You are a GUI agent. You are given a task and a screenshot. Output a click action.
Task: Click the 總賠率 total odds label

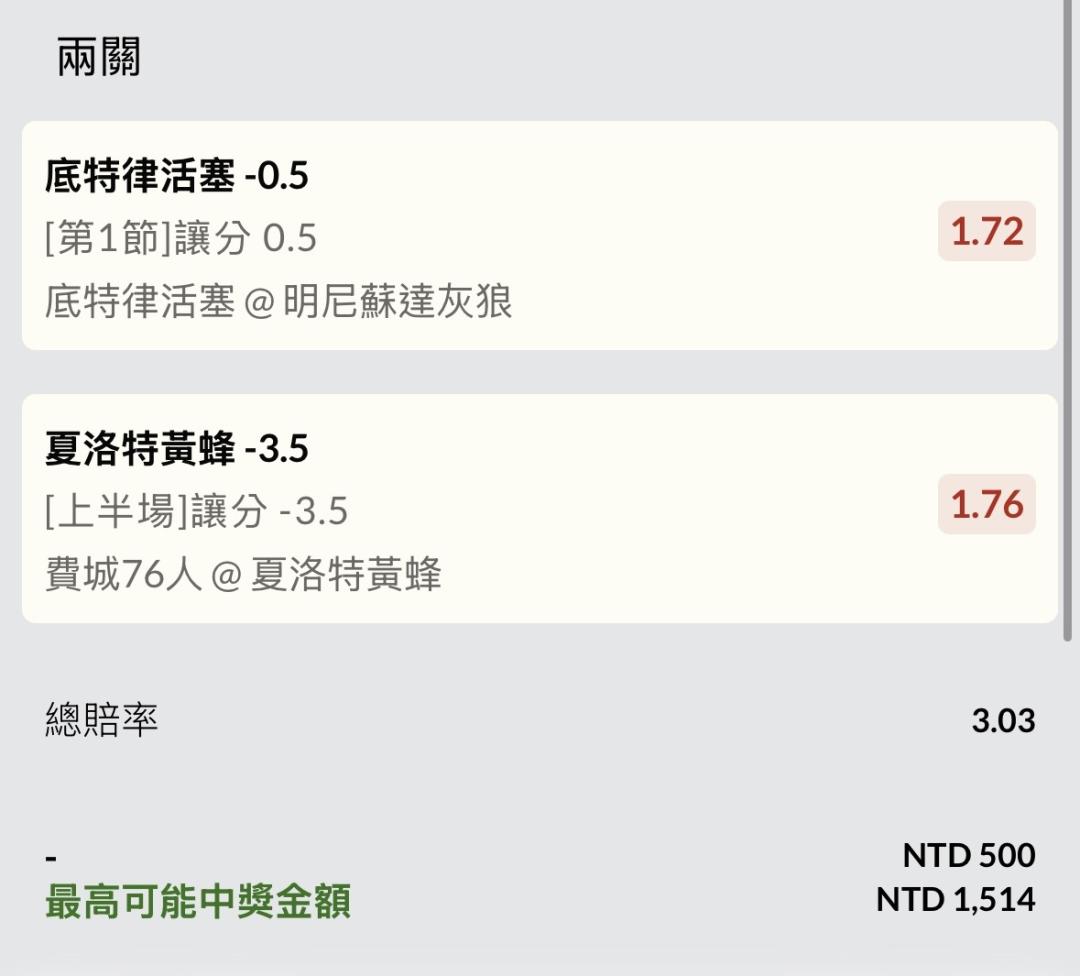tap(101, 719)
